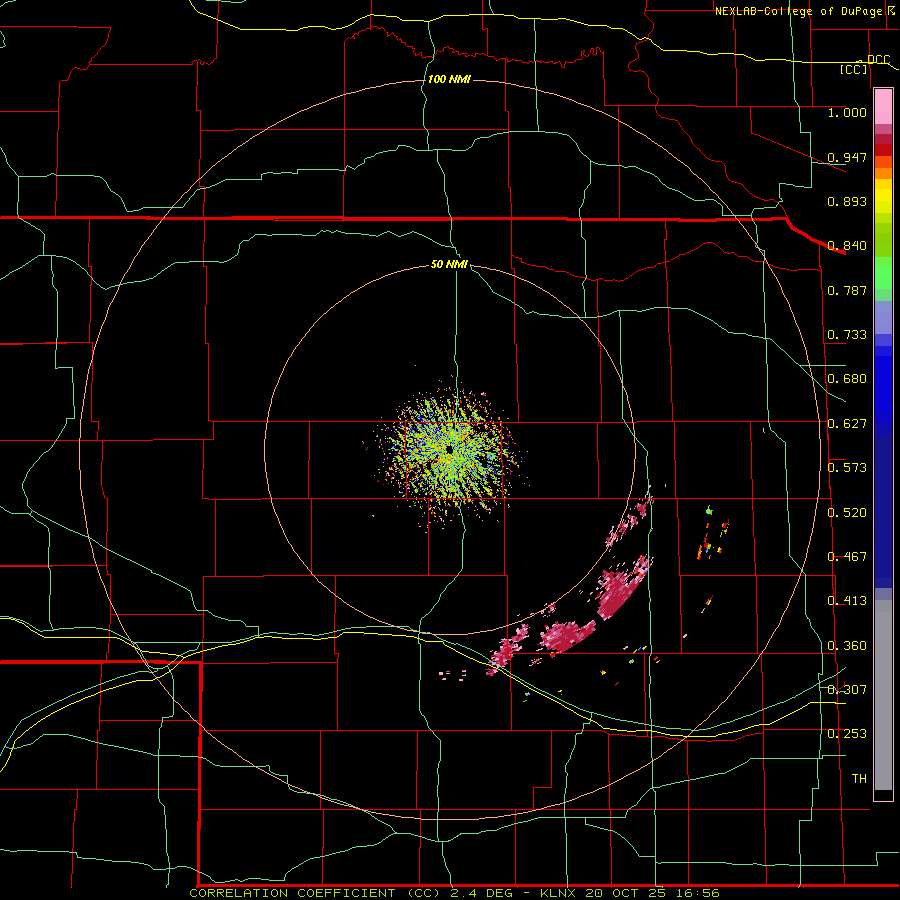900x900 pixels.
Task: Click the 0.360 value on the color scale
Action: [x=847, y=646]
